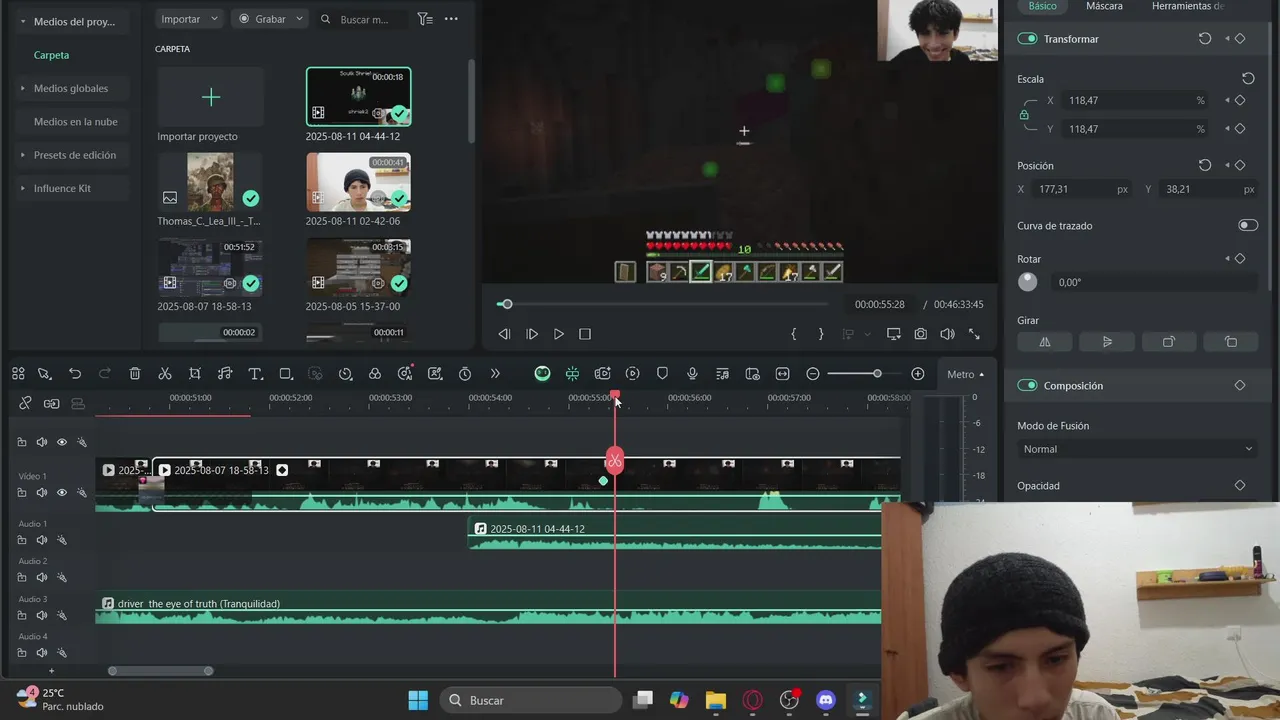The height and width of the screenshot is (720, 1280).
Task: Lock the Audio 2 track
Action: click(x=22, y=578)
